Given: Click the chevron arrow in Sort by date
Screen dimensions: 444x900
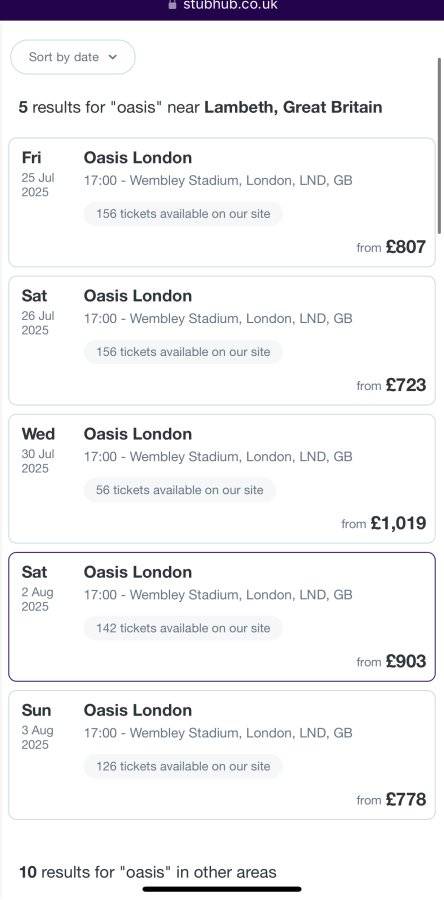Looking at the screenshot, I should (x=112, y=57).
